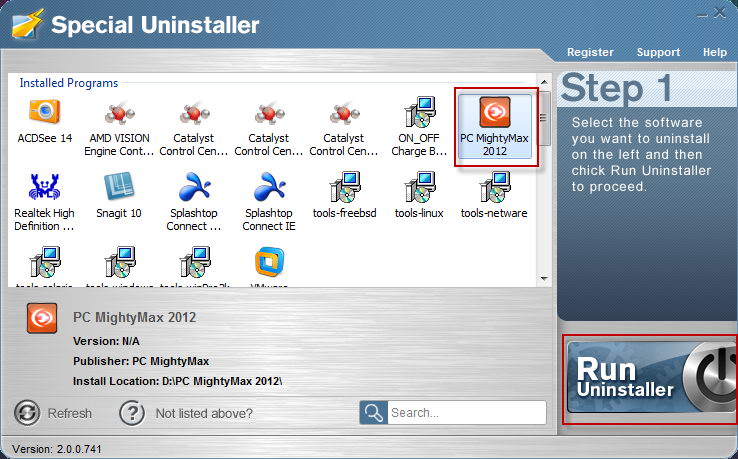Open the Support menu

pyautogui.click(x=658, y=52)
